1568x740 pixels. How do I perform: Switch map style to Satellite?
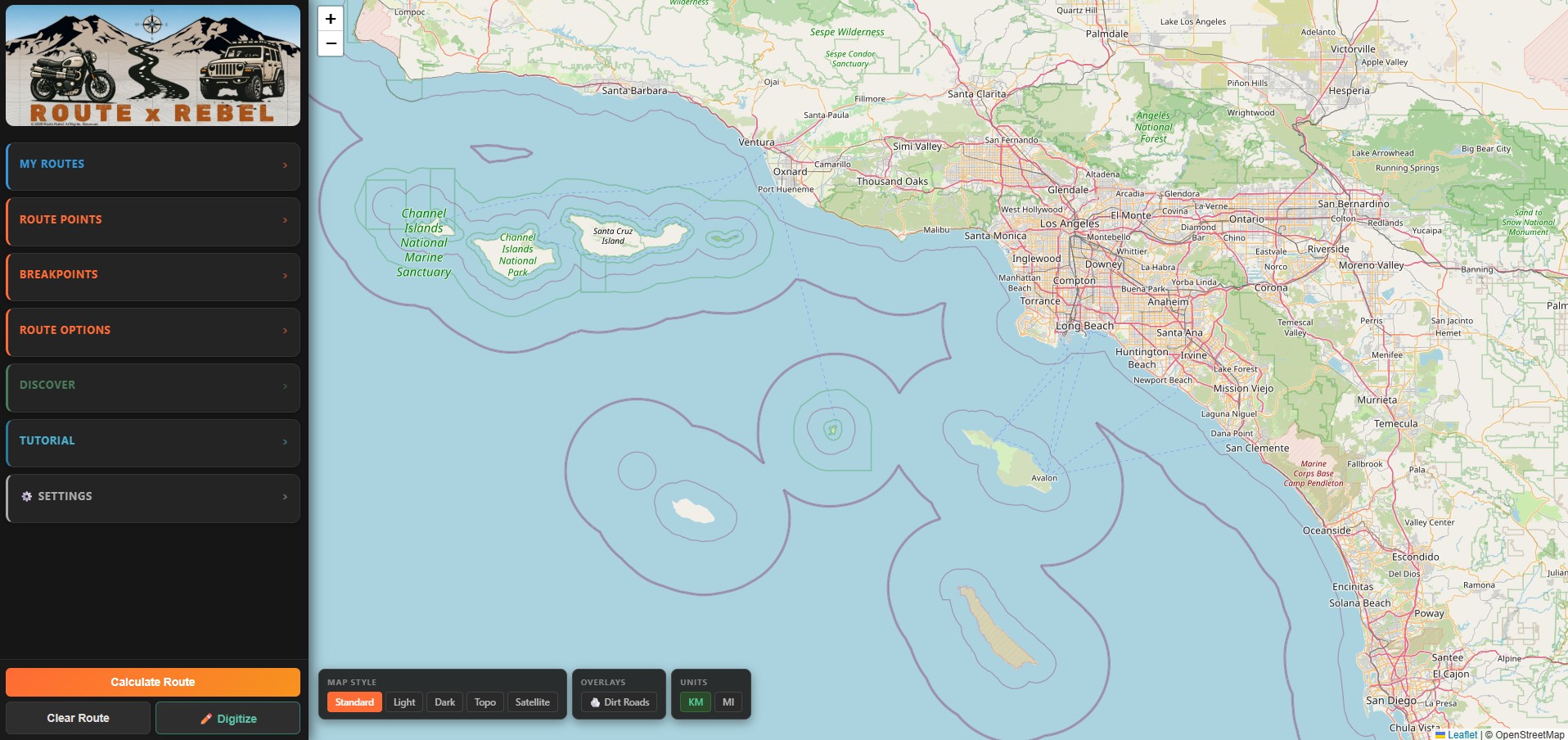[533, 702]
